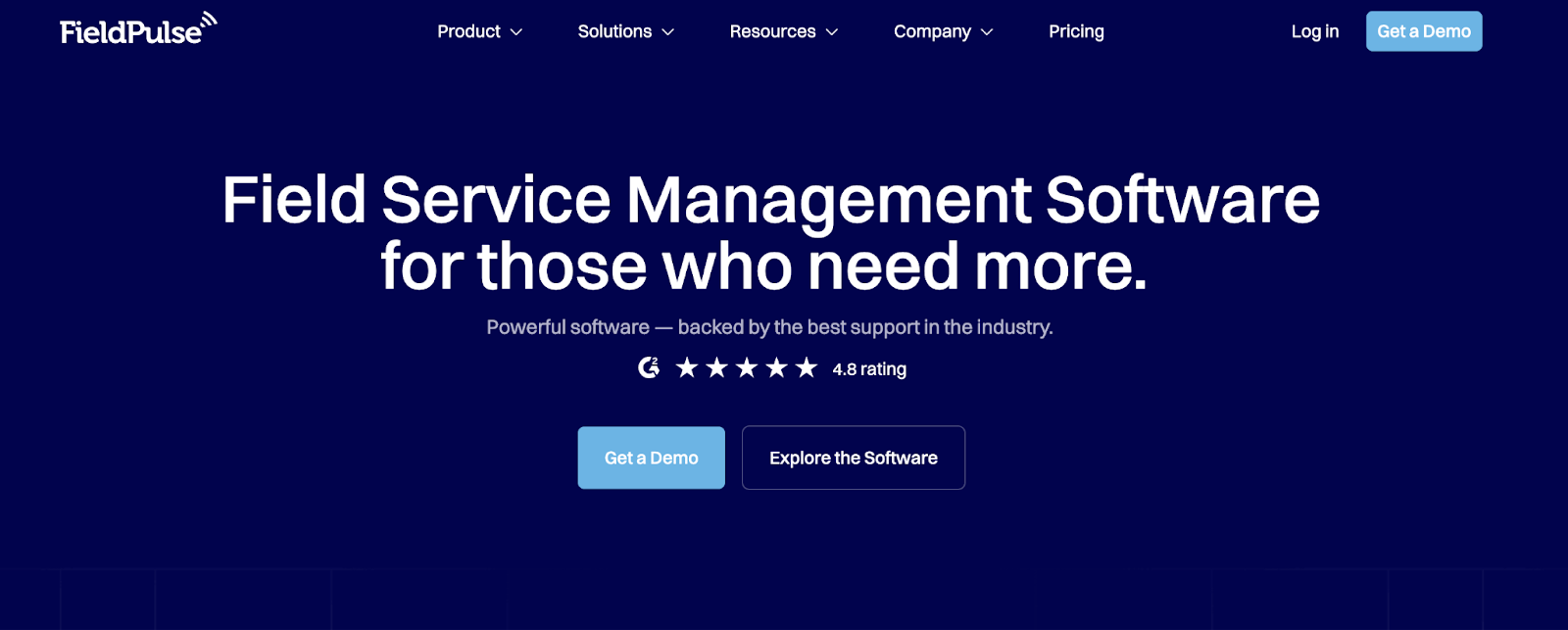Expand the Company dropdown chevron
This screenshot has height=630, width=1568.
pos(987,32)
